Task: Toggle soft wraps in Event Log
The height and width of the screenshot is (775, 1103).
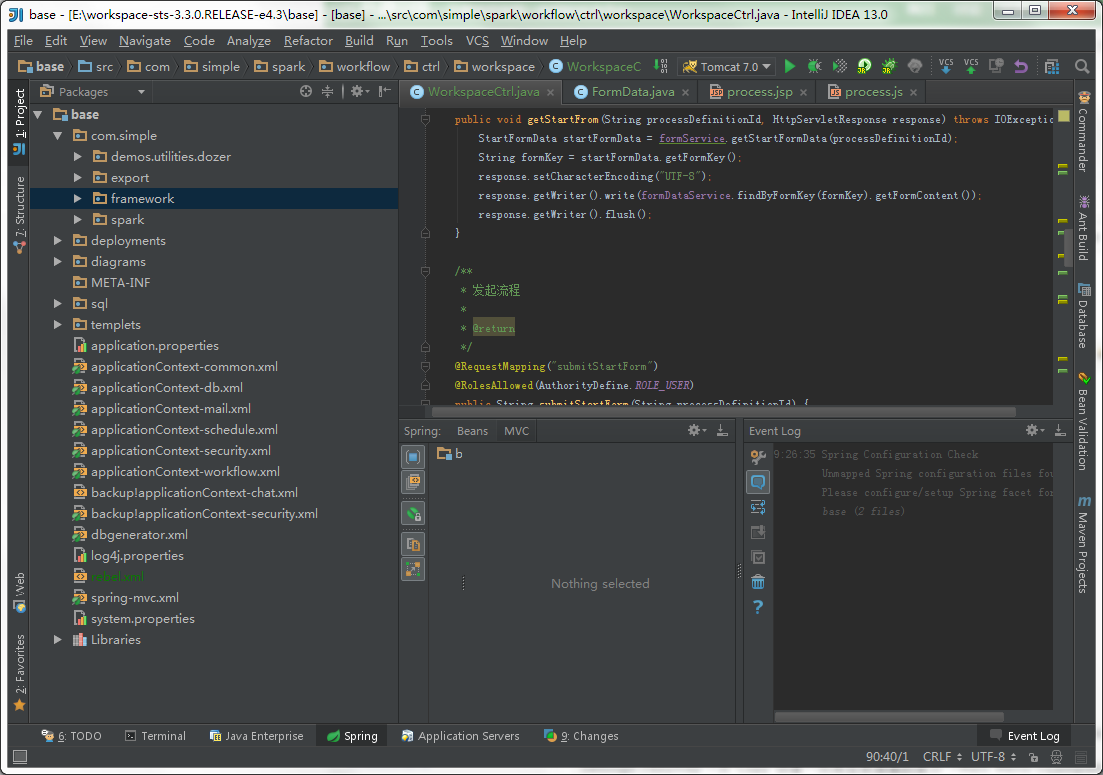Action: 758,507
